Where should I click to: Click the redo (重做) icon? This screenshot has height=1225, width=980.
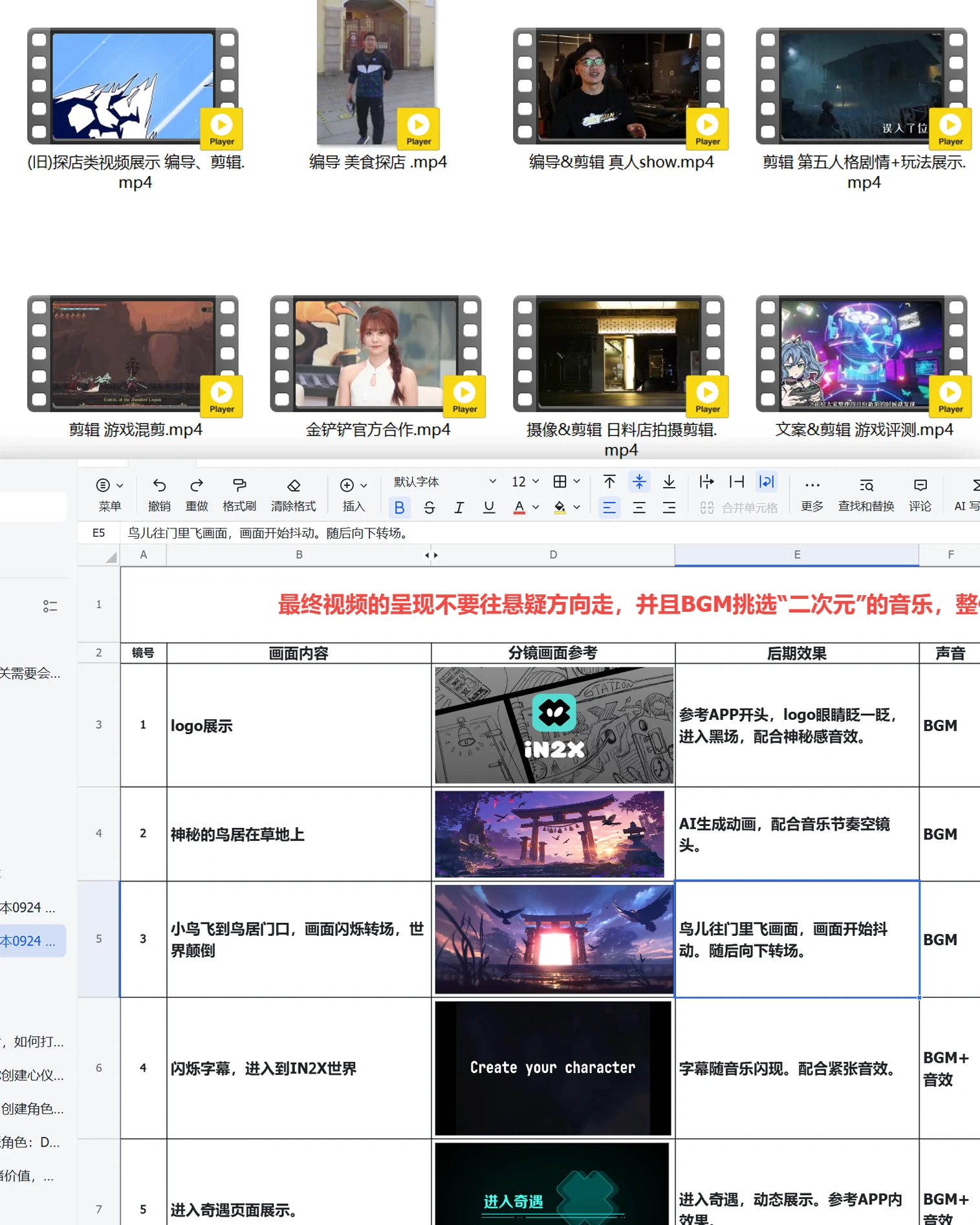coord(197,485)
